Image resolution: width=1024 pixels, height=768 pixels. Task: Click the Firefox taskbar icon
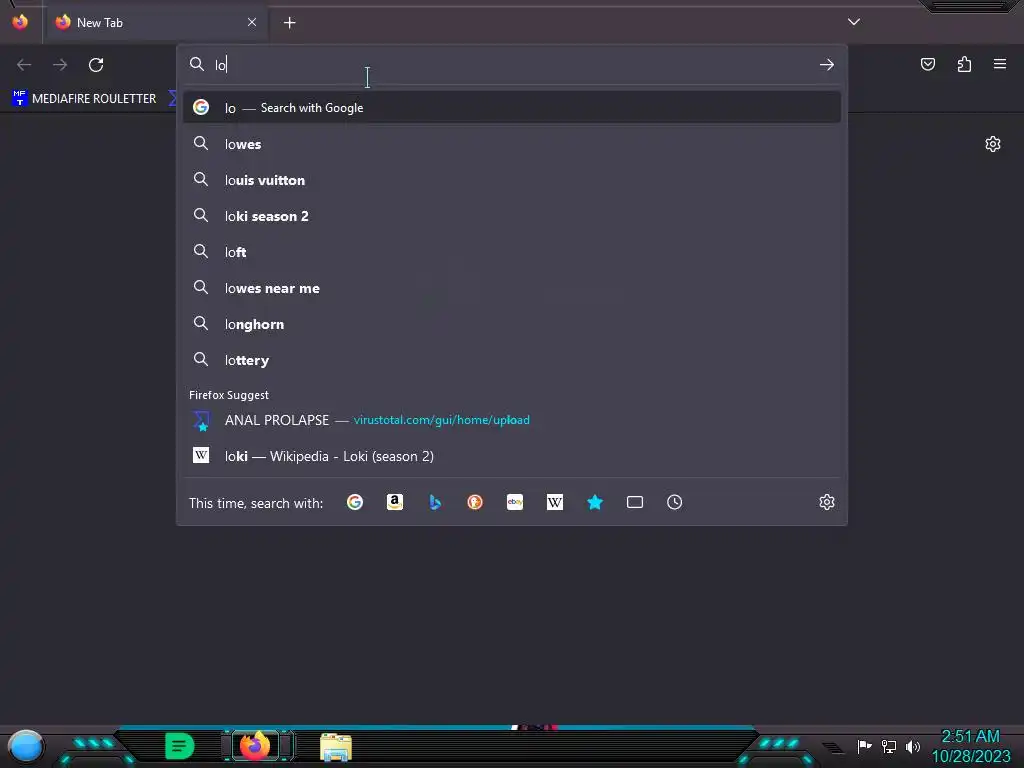point(255,746)
